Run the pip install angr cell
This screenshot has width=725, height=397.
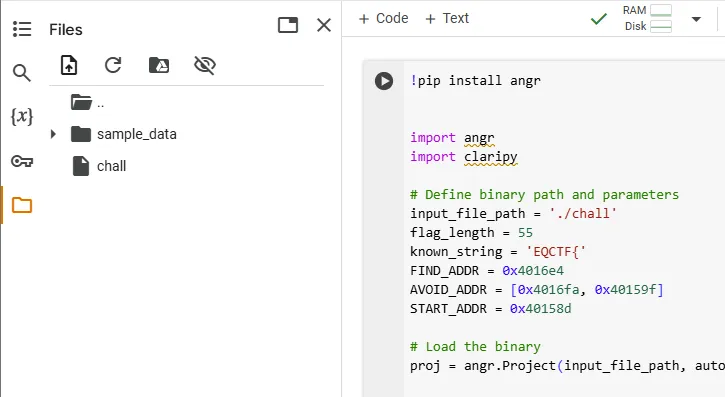click(384, 81)
